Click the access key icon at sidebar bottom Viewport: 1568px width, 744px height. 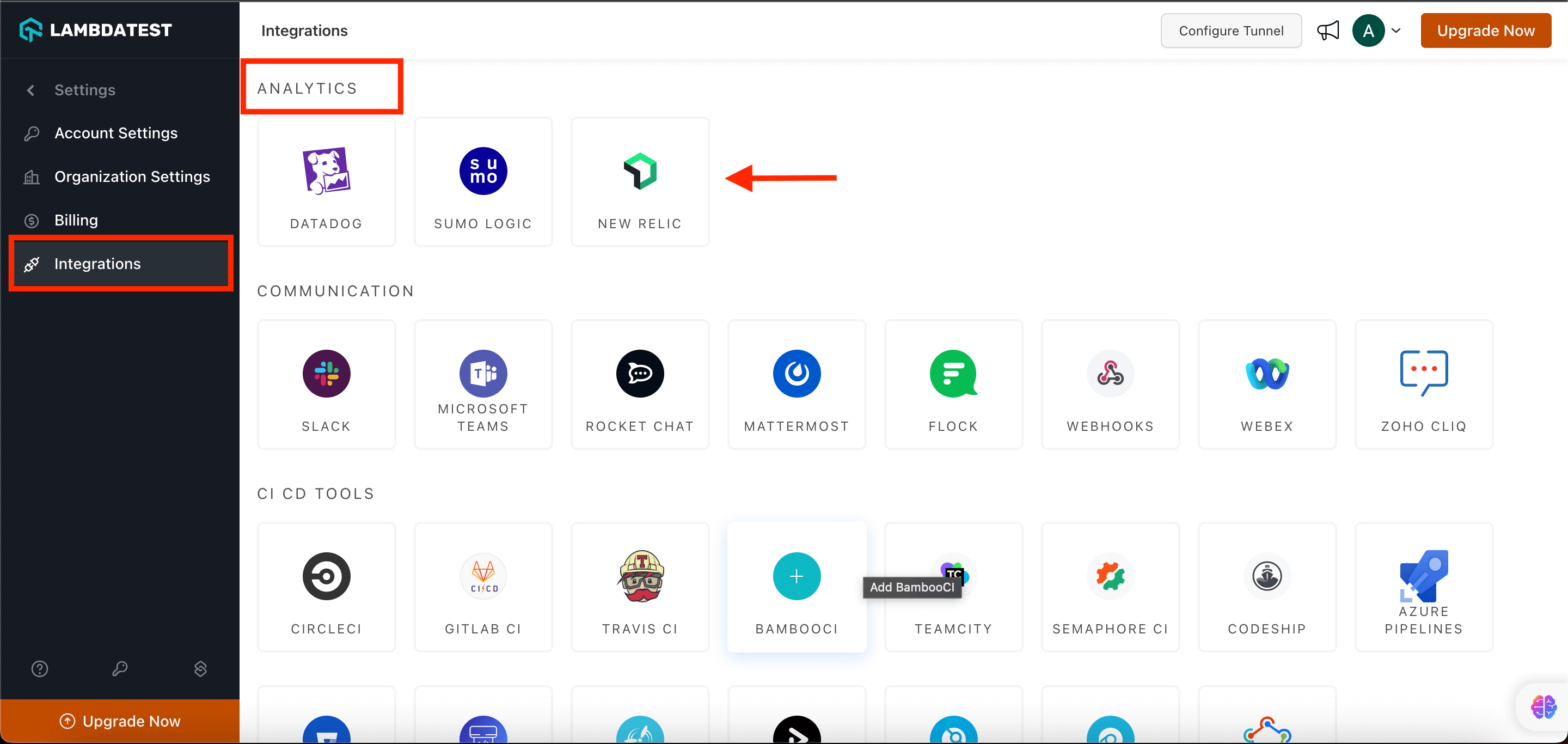pyautogui.click(x=120, y=668)
